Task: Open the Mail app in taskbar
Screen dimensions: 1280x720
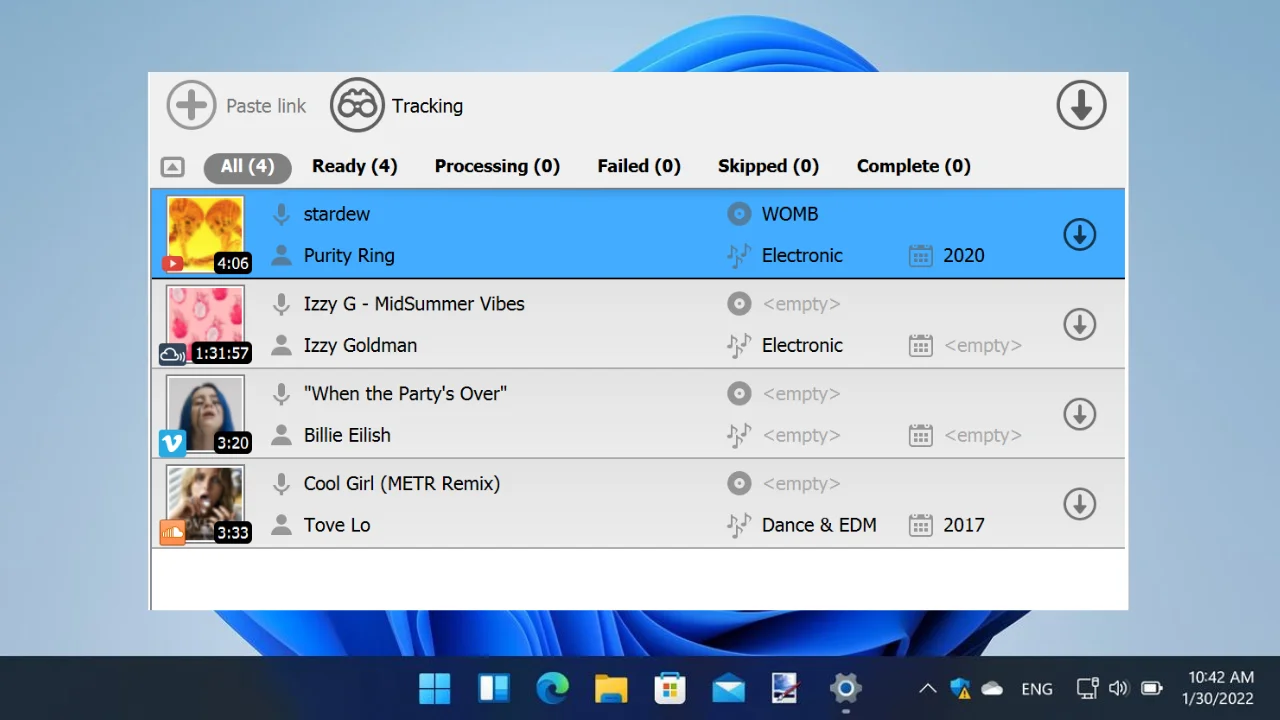Action: tap(728, 688)
